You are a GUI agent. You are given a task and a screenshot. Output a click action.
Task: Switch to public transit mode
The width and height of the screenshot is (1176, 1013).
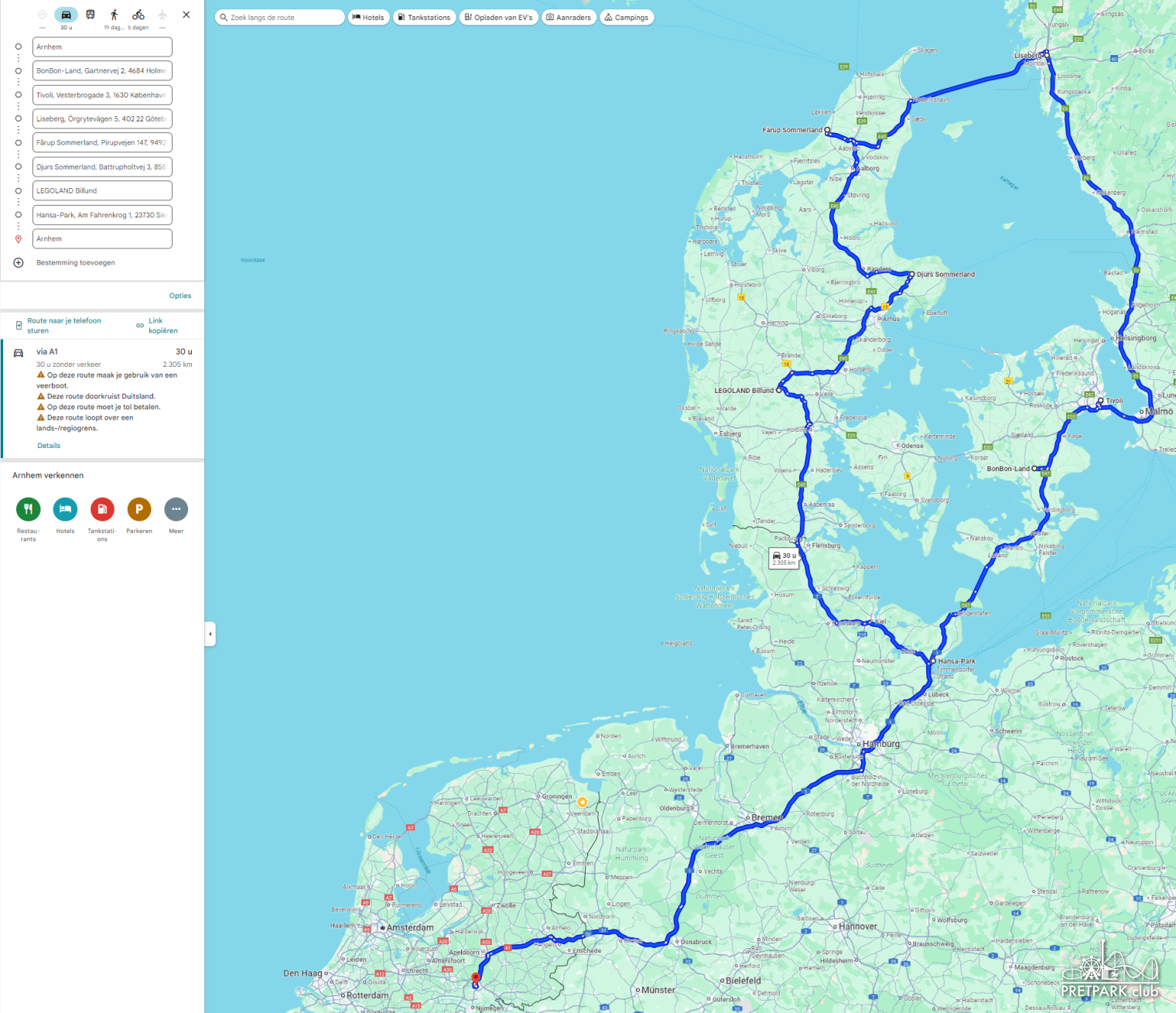91,15
